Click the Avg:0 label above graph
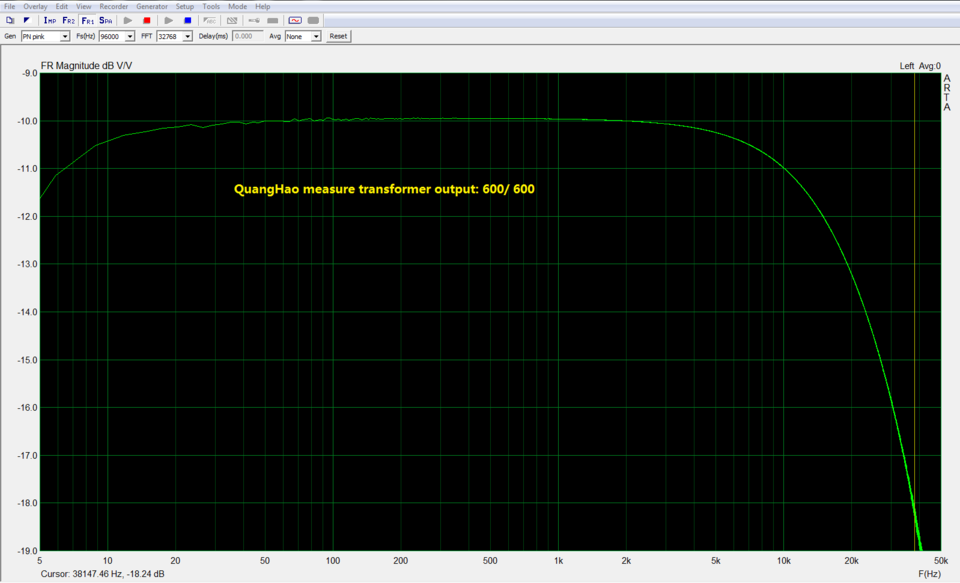 tap(930, 66)
